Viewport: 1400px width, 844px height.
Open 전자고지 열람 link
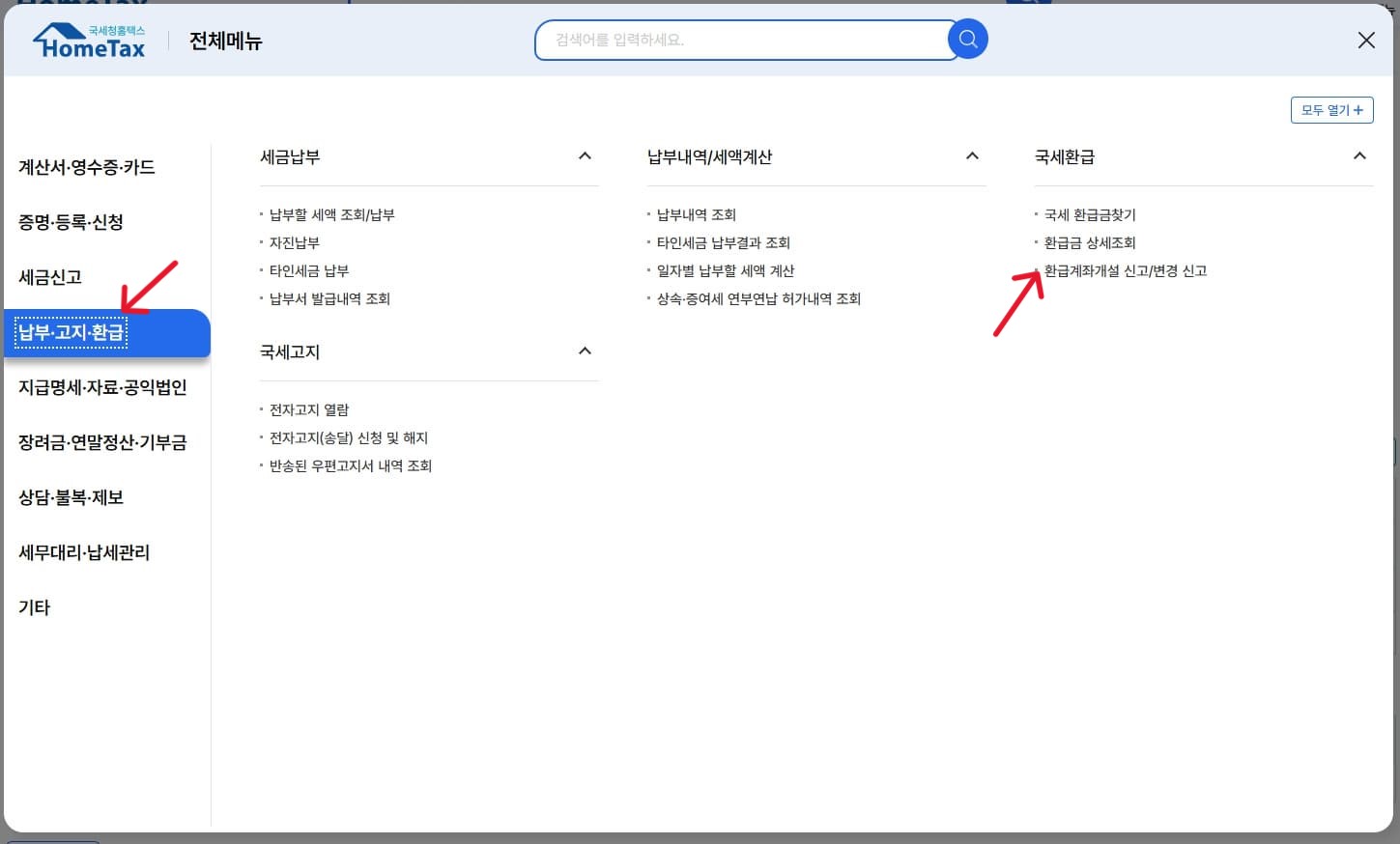[309, 409]
